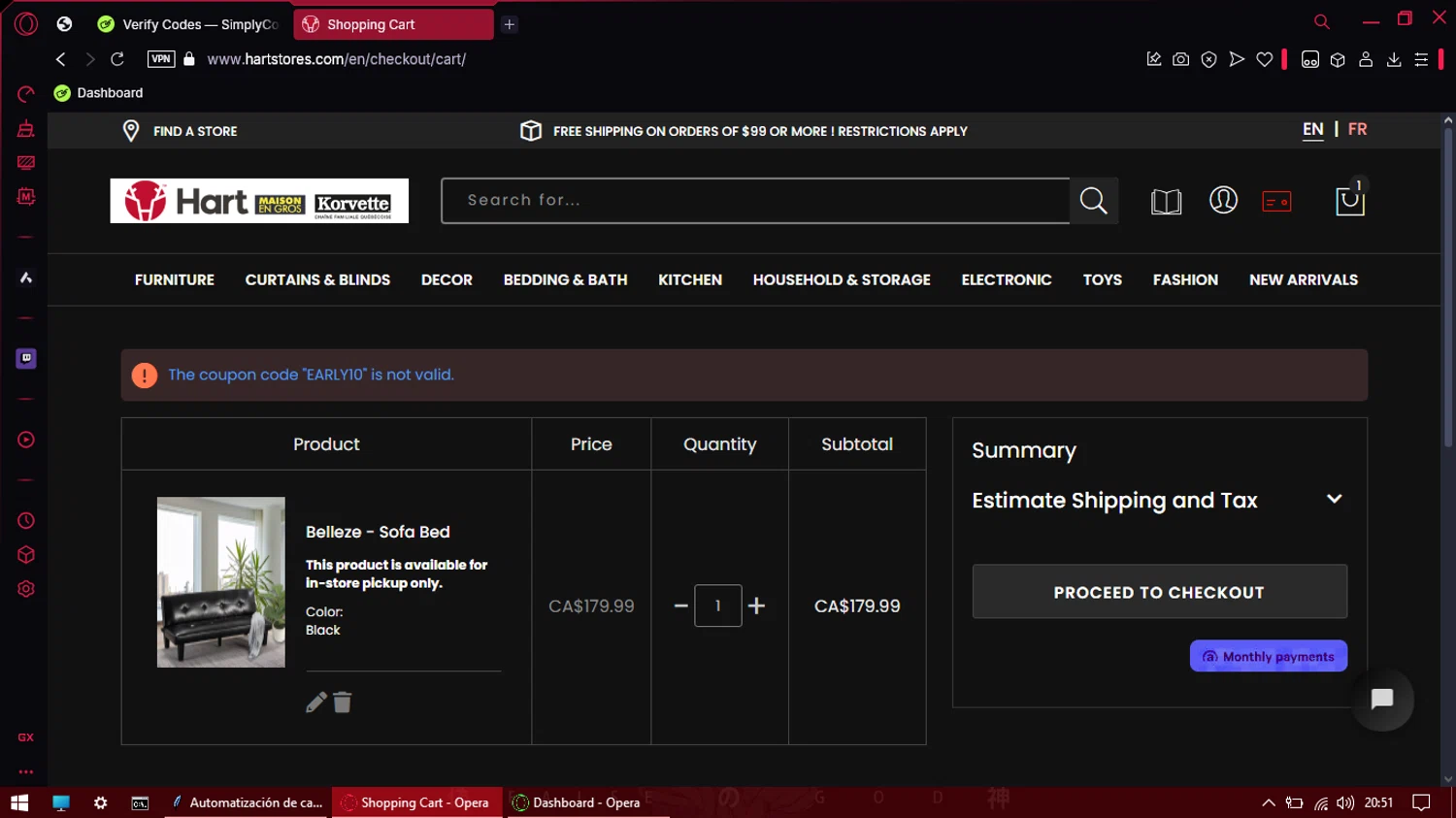Click the Monthly payments button
1456x818 pixels.
click(x=1269, y=656)
